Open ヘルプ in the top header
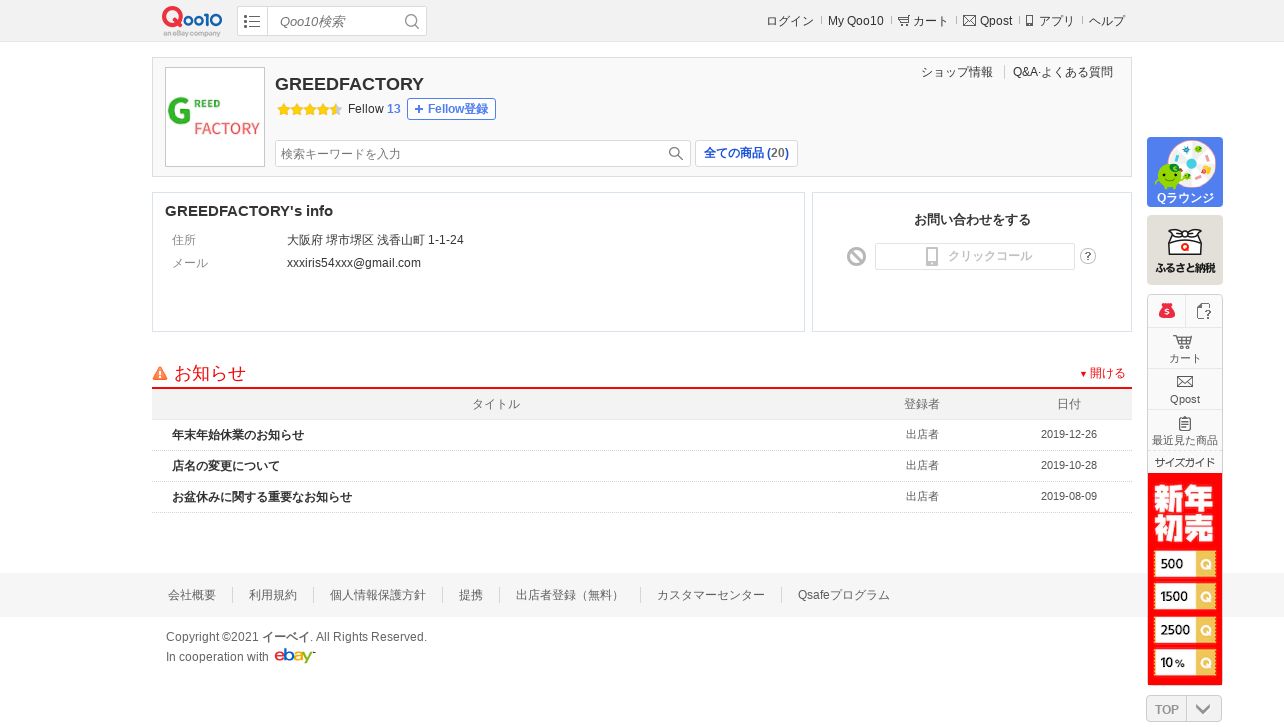Screen dimensions: 1284x727 tap(1107, 21)
